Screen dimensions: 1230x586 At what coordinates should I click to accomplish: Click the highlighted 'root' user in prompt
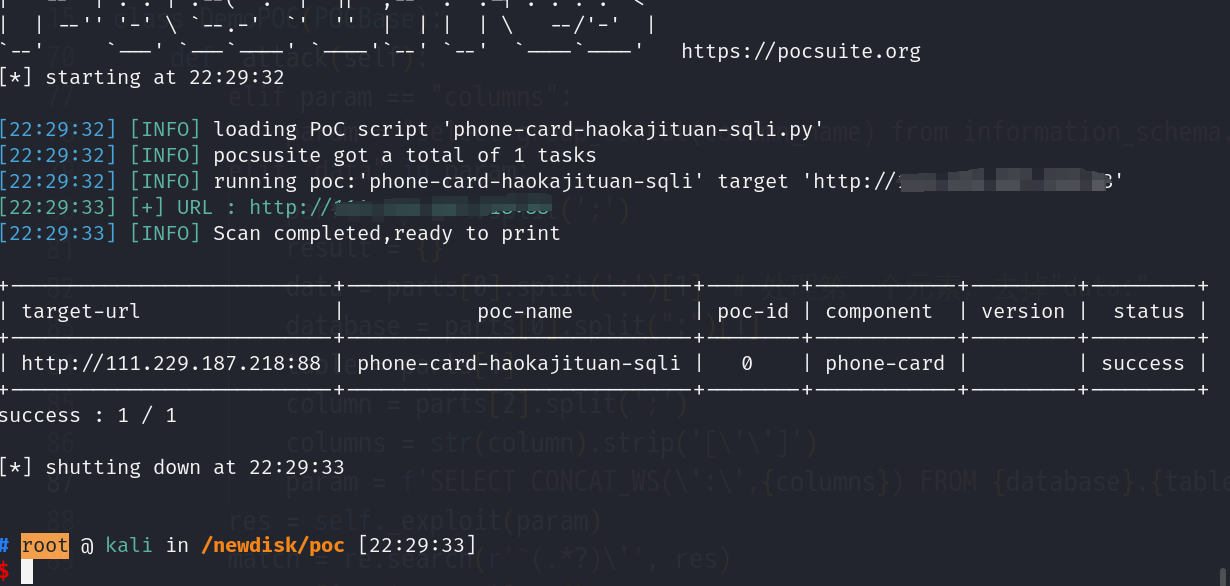[45, 545]
